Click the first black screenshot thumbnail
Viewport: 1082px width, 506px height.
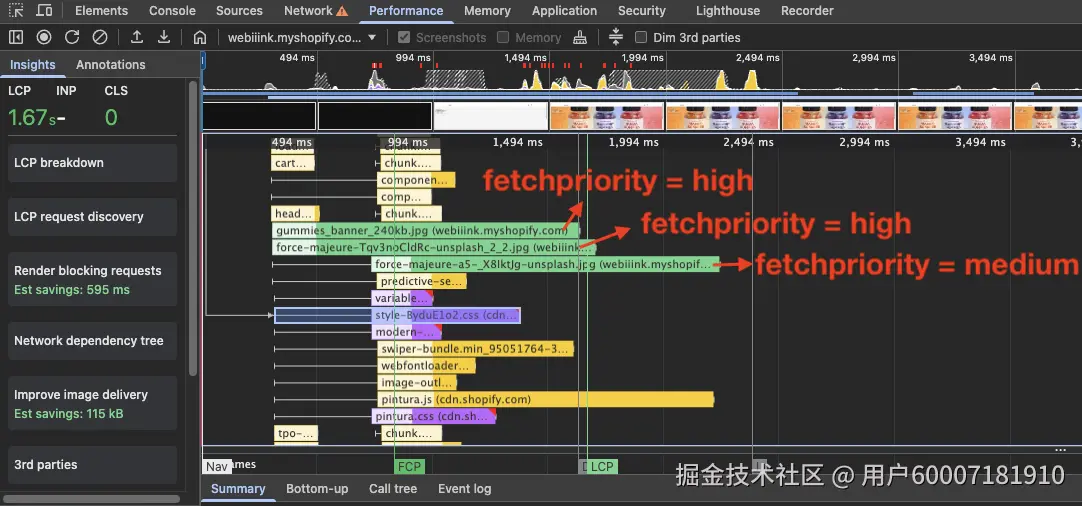point(259,116)
